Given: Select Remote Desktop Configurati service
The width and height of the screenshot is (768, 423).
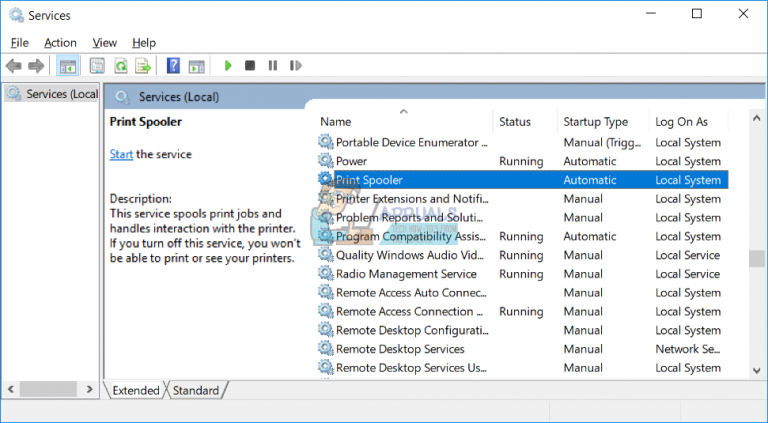Looking at the screenshot, I should 412,330.
